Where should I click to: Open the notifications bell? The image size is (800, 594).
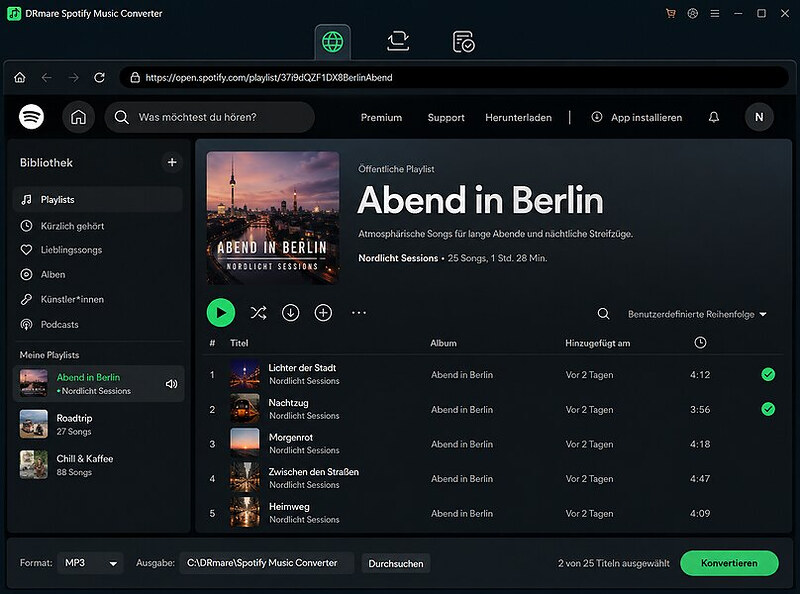[x=714, y=117]
